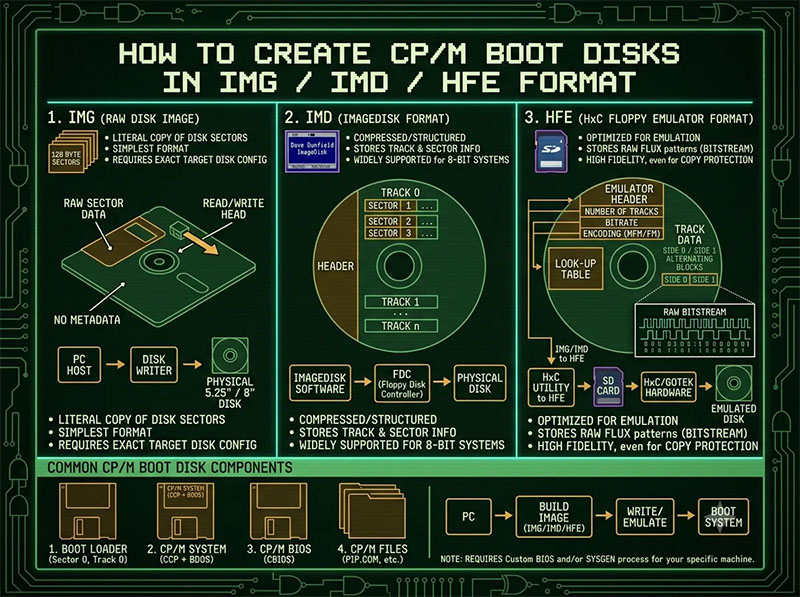Click the HxC UTILITY to HFE box
This screenshot has height=597, width=800.
[551, 387]
